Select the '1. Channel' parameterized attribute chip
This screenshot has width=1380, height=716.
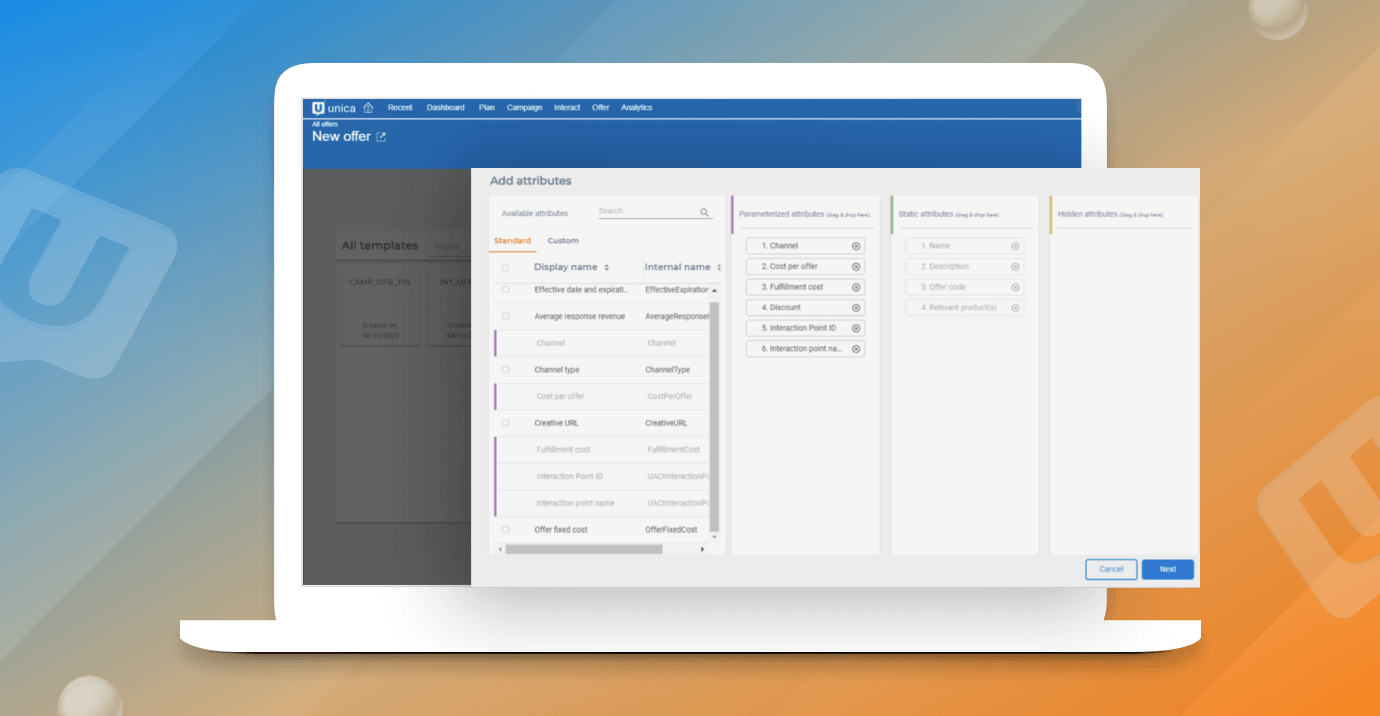tap(805, 246)
